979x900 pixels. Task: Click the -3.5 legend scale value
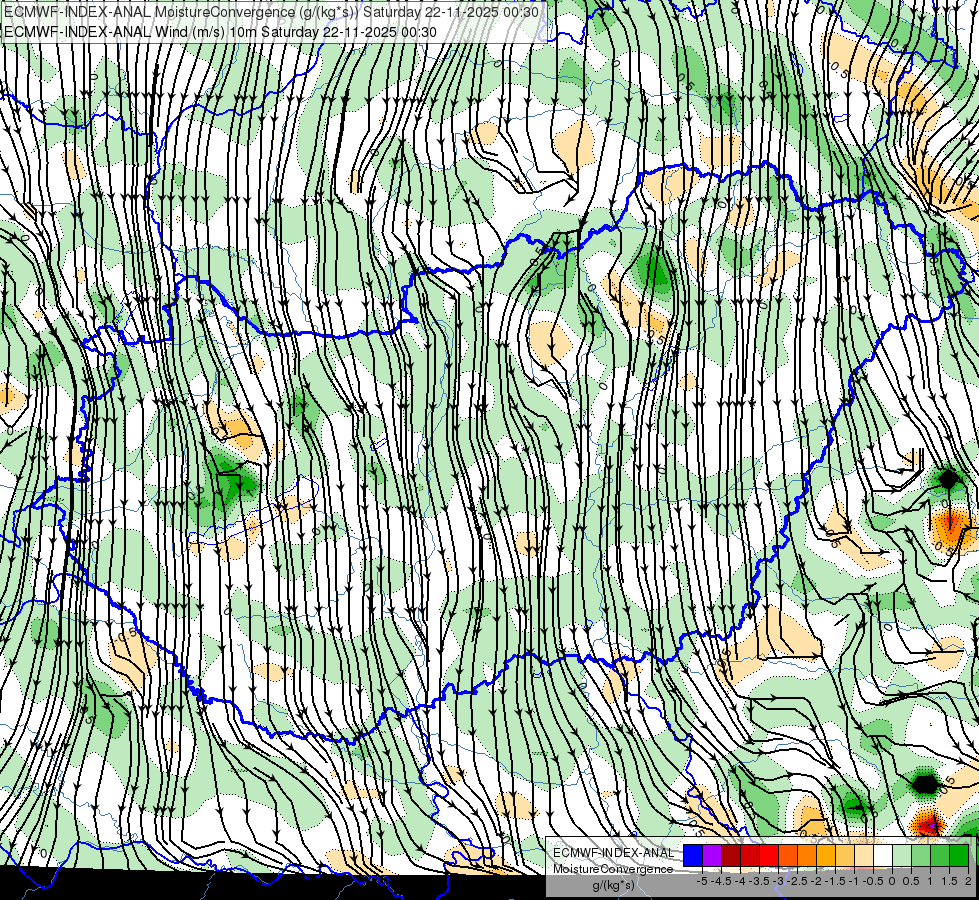(x=759, y=881)
